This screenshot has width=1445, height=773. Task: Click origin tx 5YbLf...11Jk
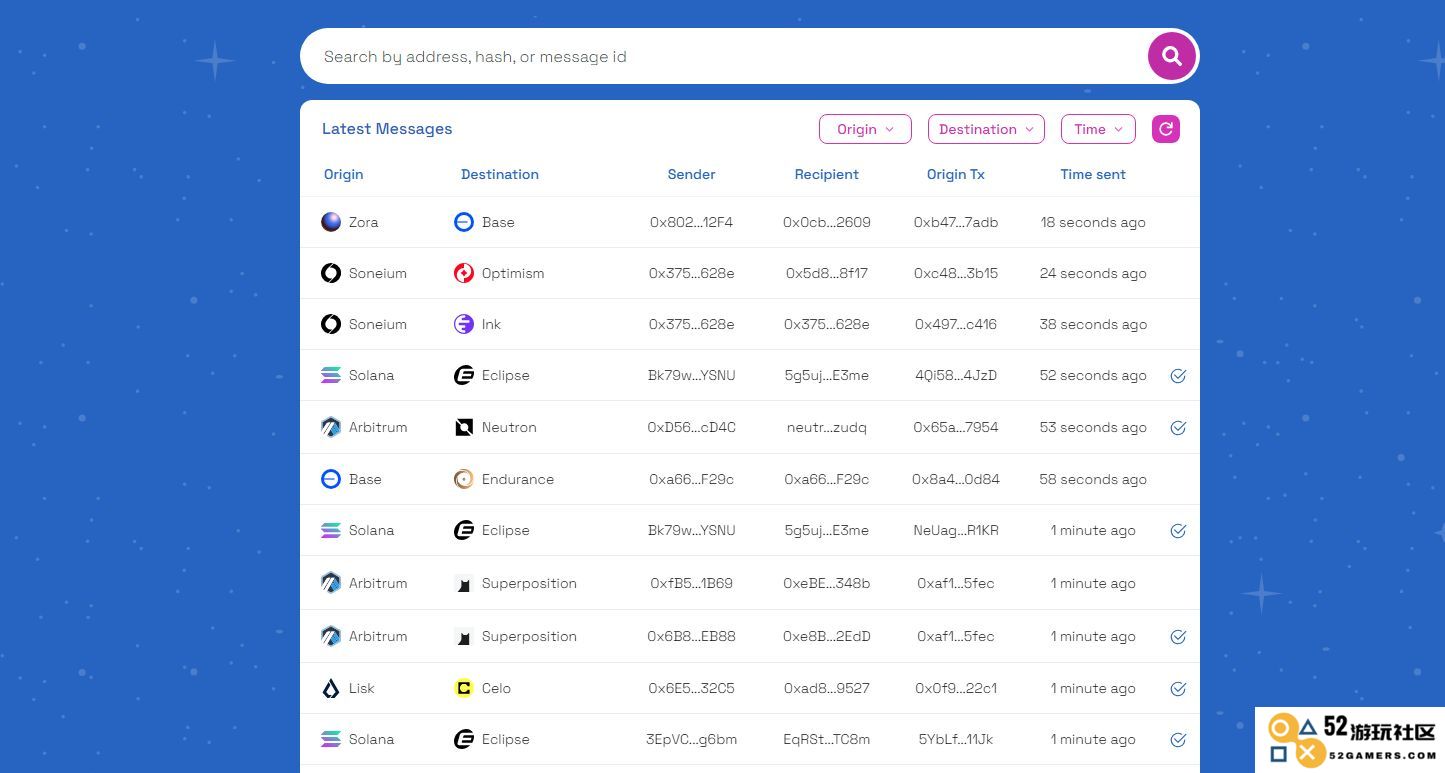956,739
